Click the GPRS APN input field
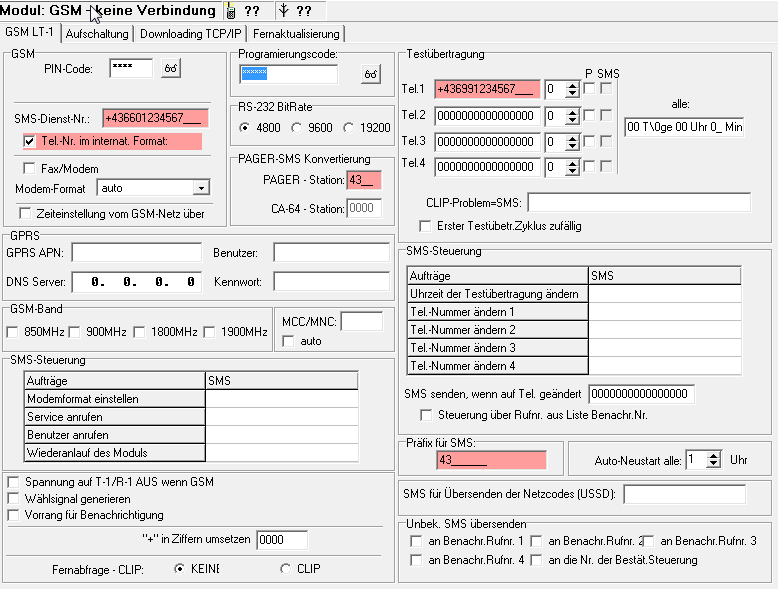This screenshot has width=778, height=589. [136, 252]
